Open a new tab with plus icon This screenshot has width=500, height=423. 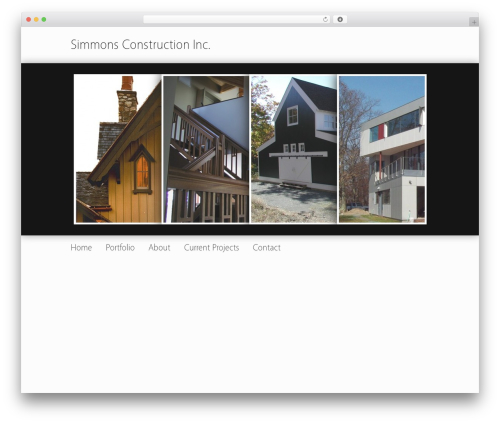click(474, 22)
